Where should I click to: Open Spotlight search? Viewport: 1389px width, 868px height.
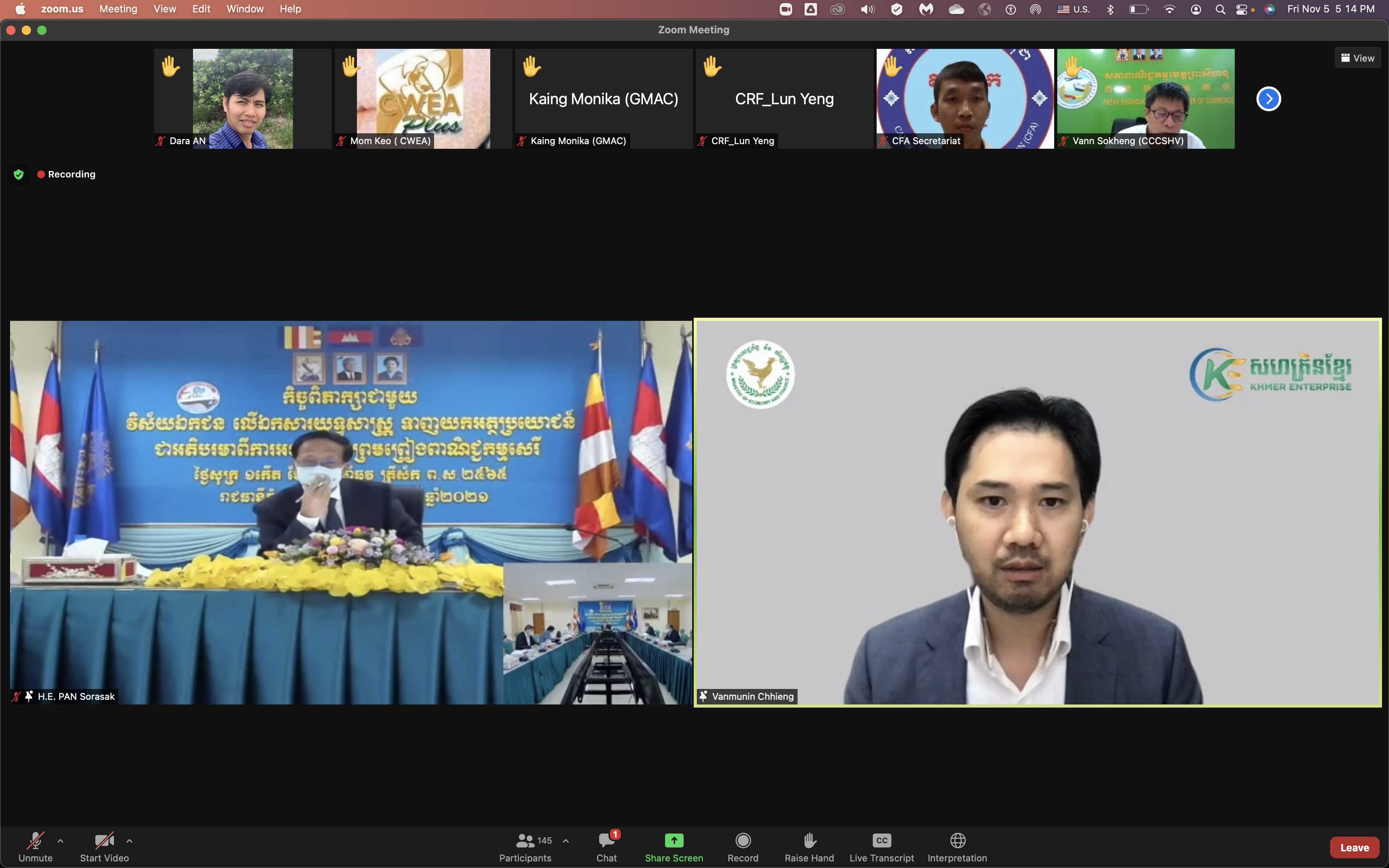point(1220,9)
